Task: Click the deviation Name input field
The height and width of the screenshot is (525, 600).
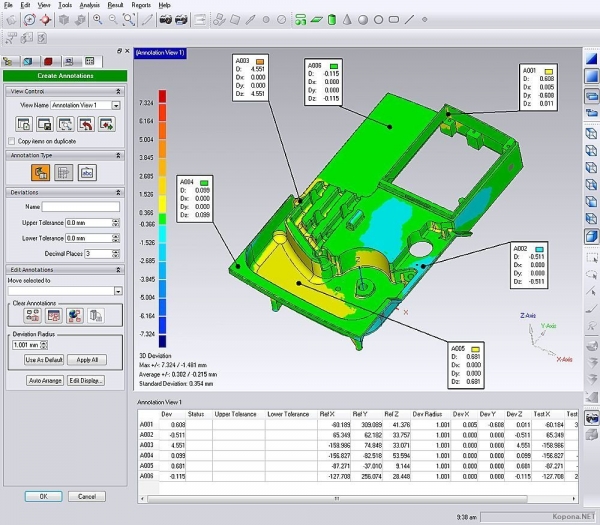Action: [x=80, y=207]
